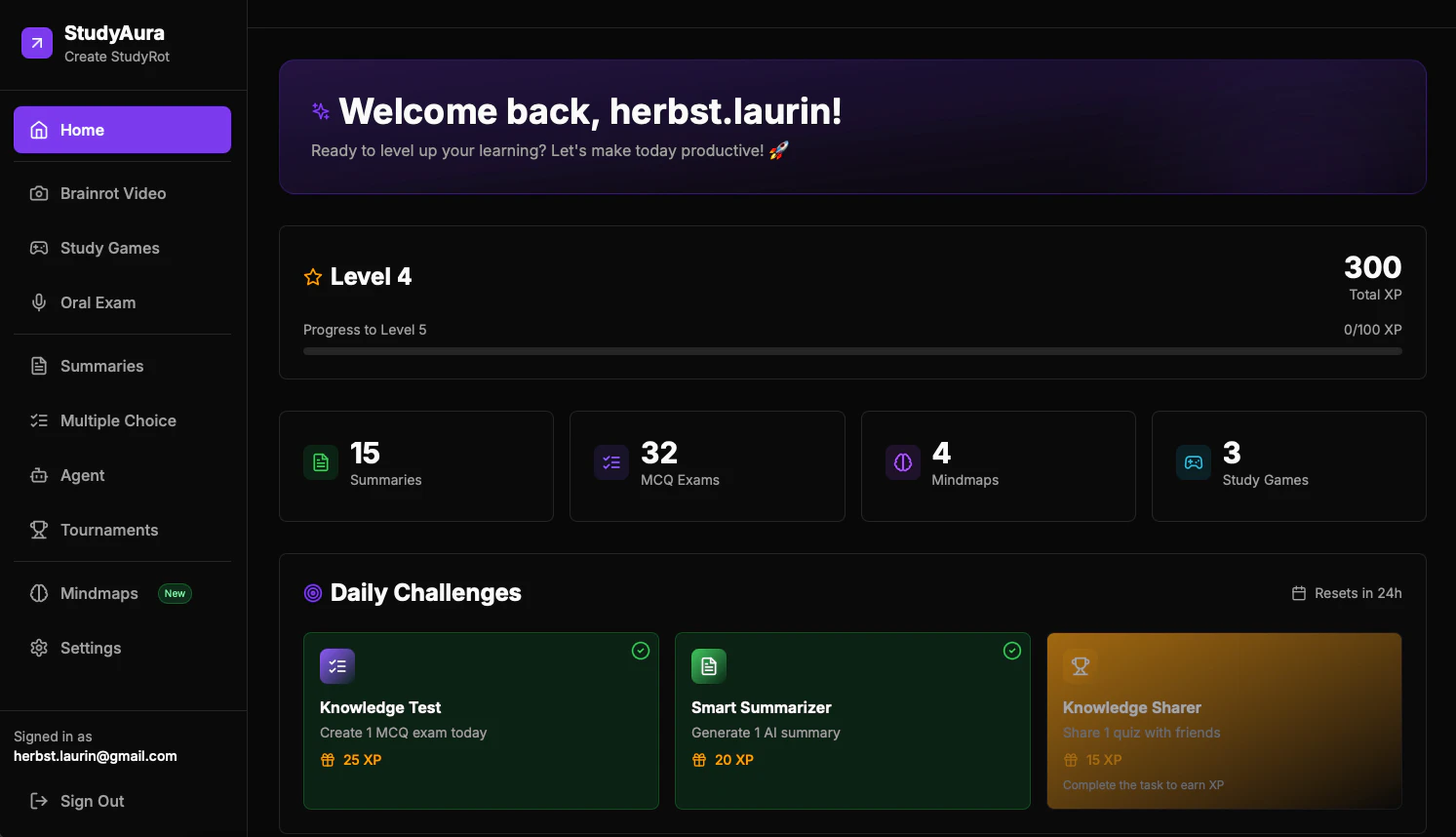Open the 32 MCQ Exams stat card
This screenshot has width=1456, height=837.
pyautogui.click(x=707, y=466)
